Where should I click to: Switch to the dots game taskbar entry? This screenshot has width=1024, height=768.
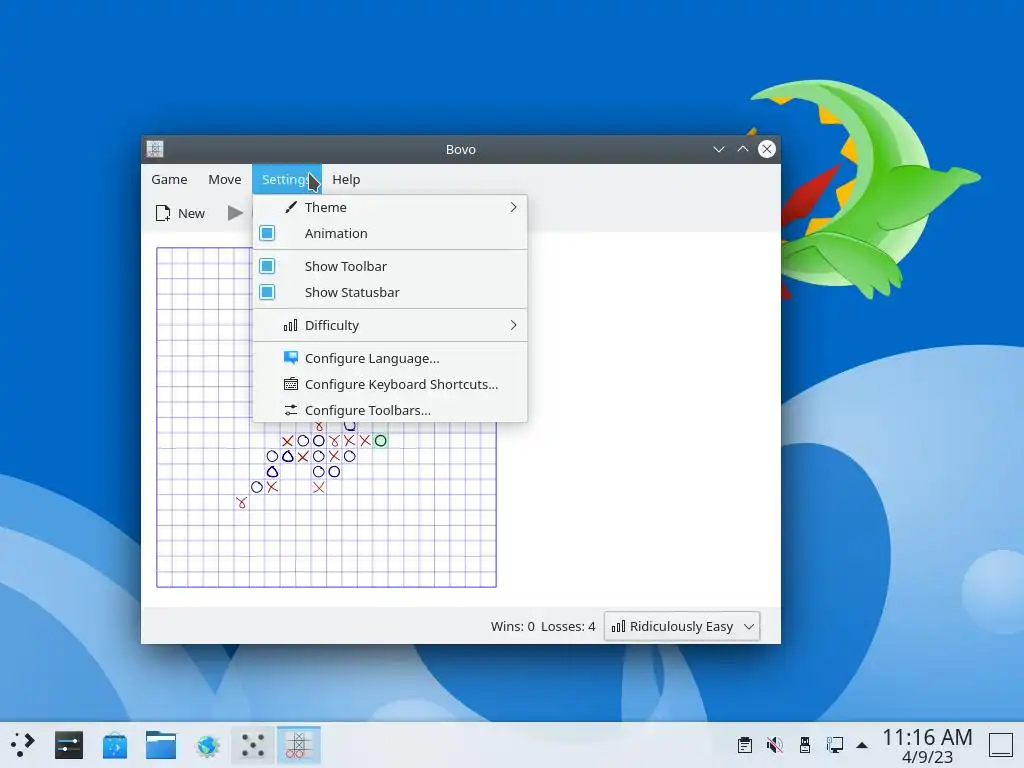[x=253, y=745]
